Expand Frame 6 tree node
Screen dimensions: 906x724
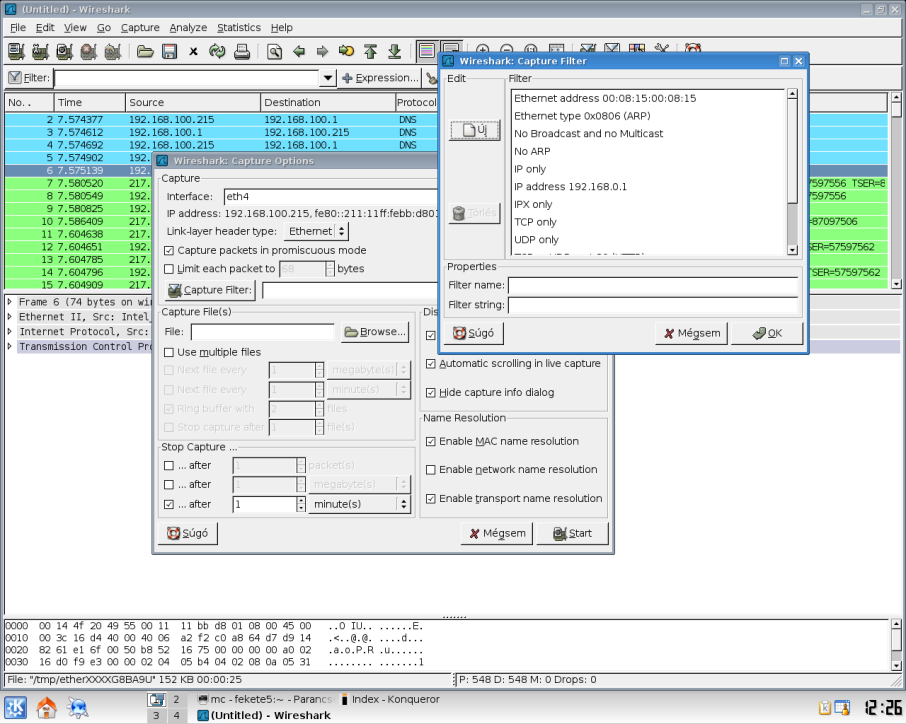pos(10,302)
